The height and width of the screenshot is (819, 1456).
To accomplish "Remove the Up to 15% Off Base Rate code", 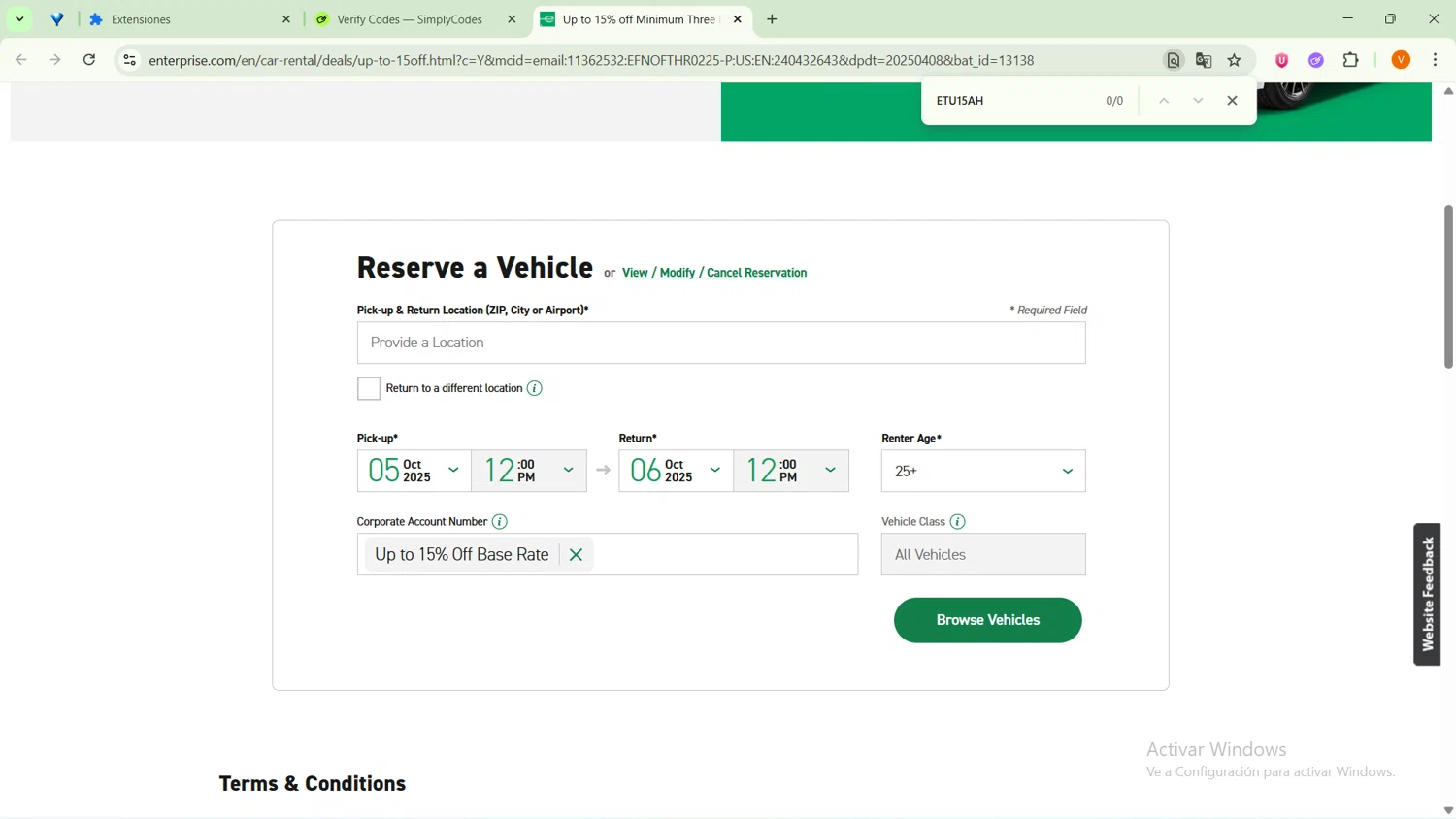I will pos(576,555).
